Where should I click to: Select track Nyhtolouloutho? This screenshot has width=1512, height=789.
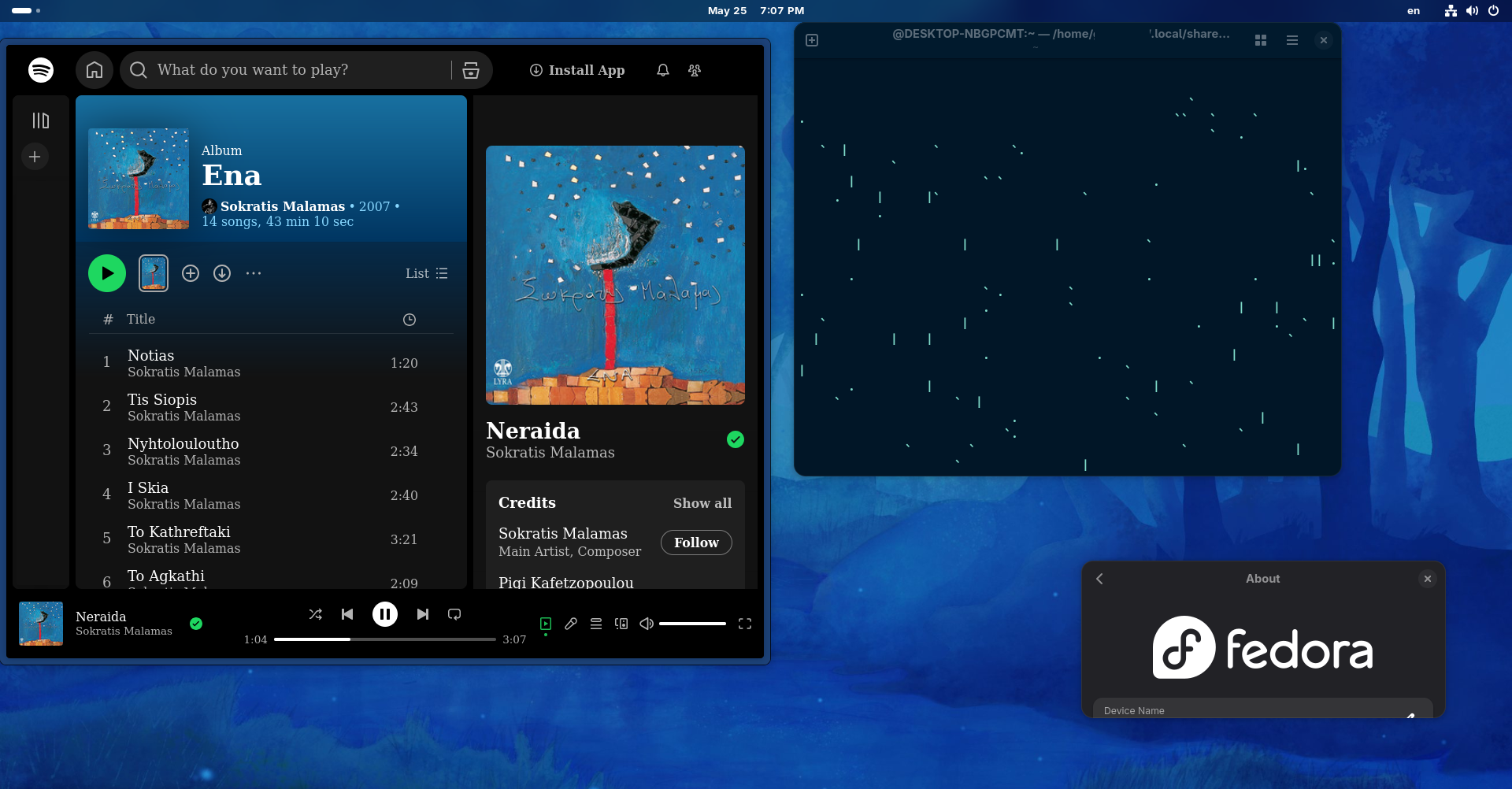pyautogui.click(x=271, y=451)
